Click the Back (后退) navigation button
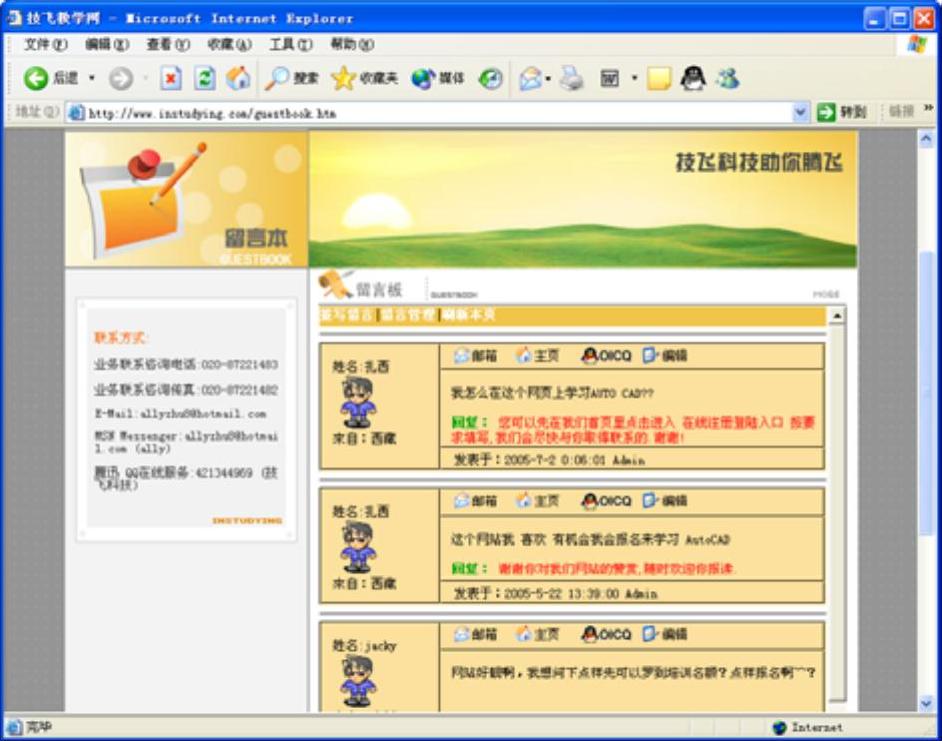Viewport: 942px width, 741px height. 50,78
